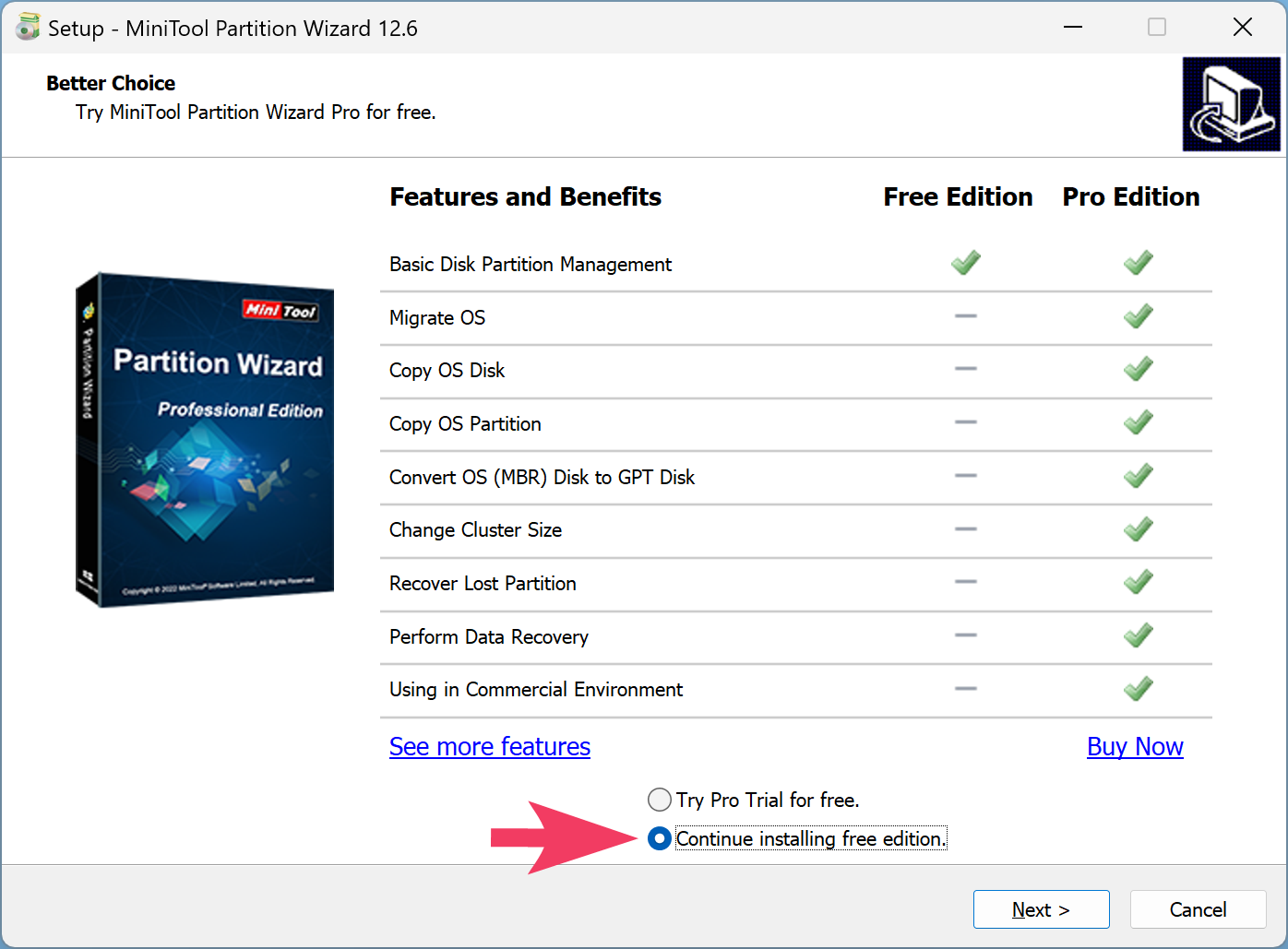This screenshot has width=1288, height=949.
Task: Click Free Edition dash for Copy OS Disk
Action: (966, 368)
